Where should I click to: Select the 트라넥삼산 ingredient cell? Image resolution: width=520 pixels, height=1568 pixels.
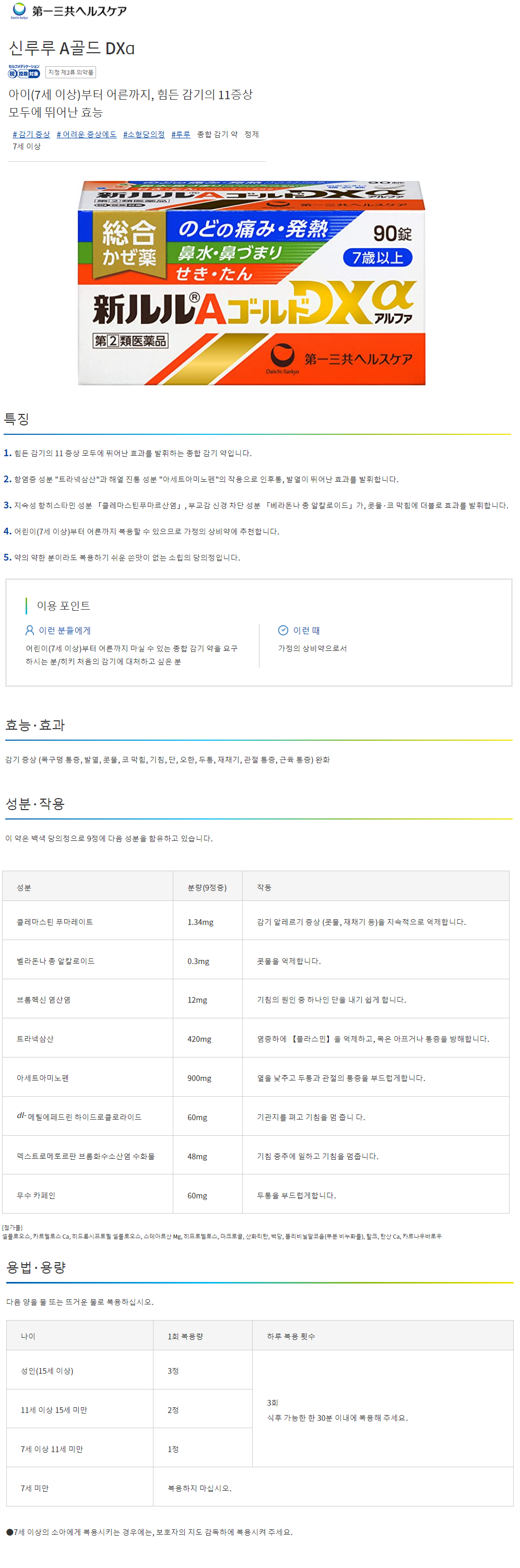pos(36,1038)
